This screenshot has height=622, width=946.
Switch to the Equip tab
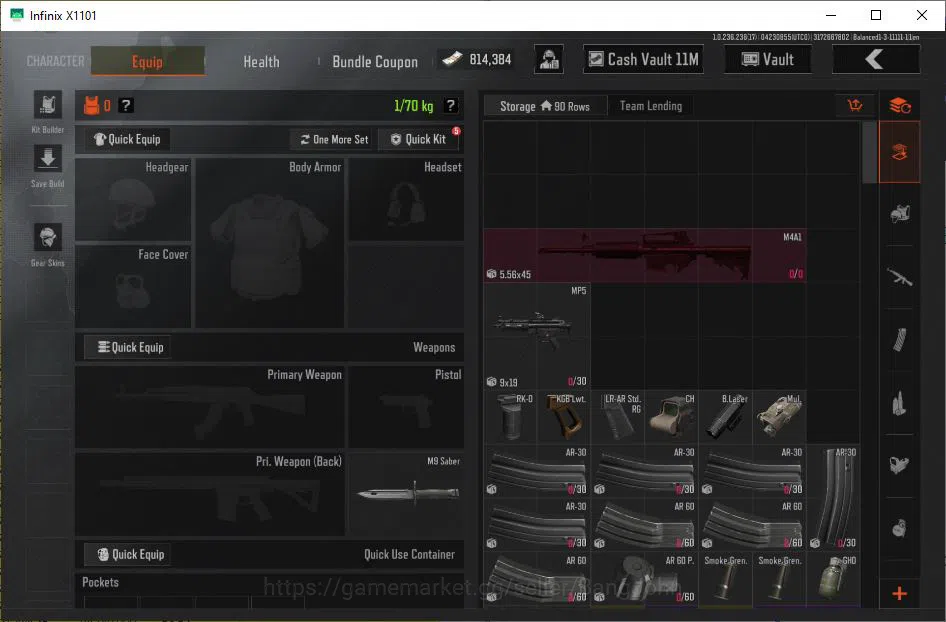pos(148,62)
